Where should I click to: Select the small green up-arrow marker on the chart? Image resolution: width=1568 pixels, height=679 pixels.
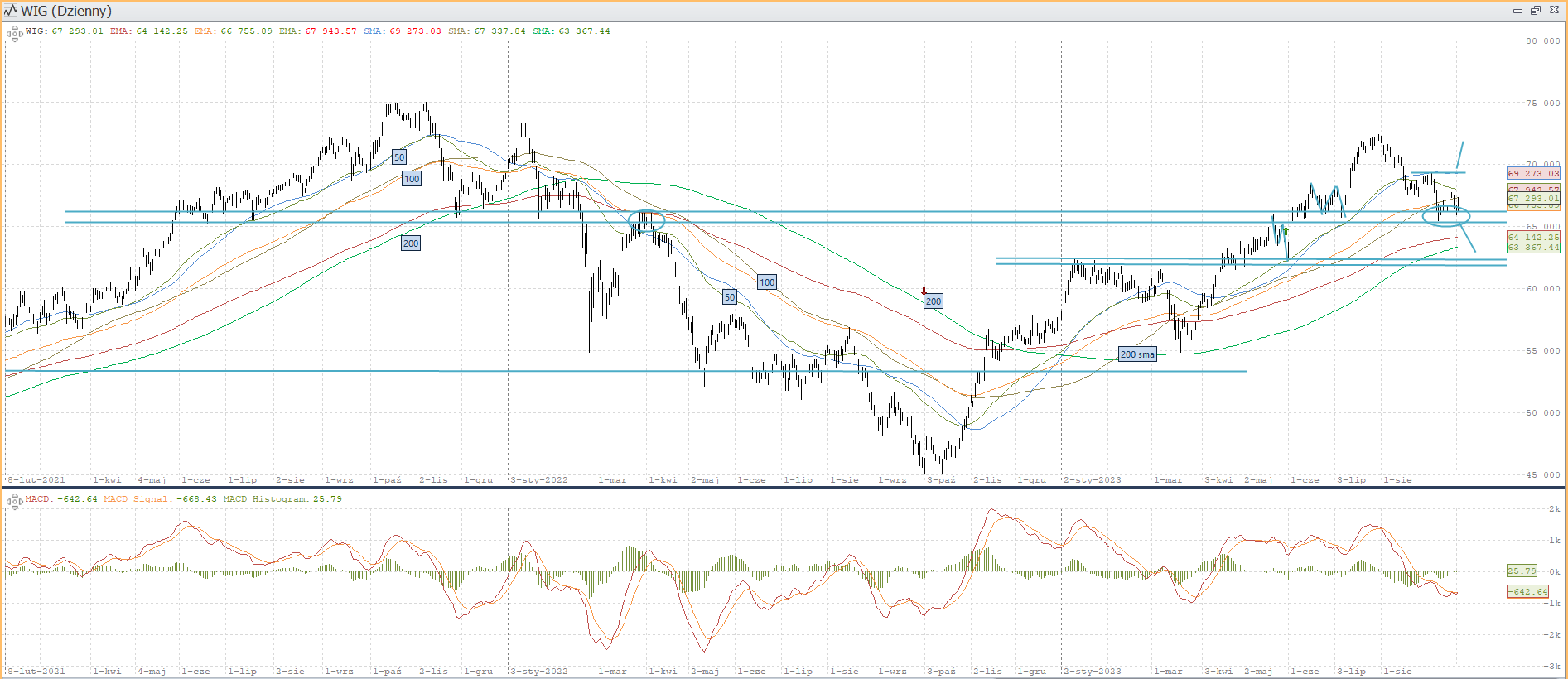pos(1285,229)
